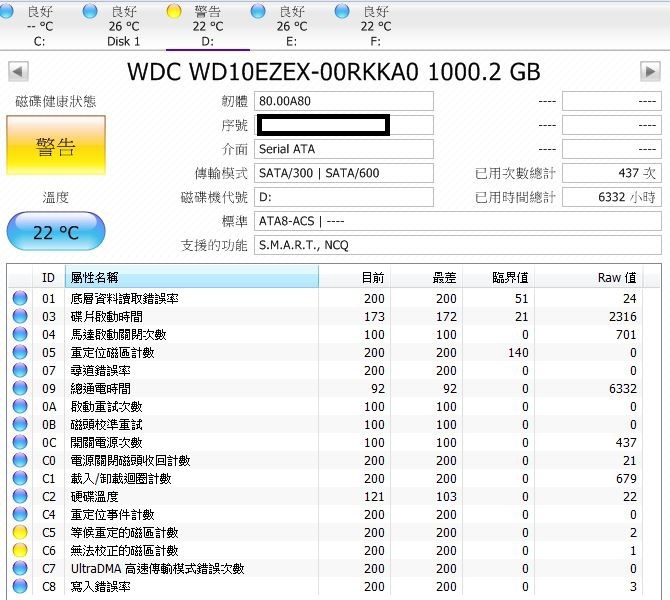The image size is (670, 600).
Task: Click the disk model title WDC WD10EZEX-00RKKA0
Action: coord(273,71)
